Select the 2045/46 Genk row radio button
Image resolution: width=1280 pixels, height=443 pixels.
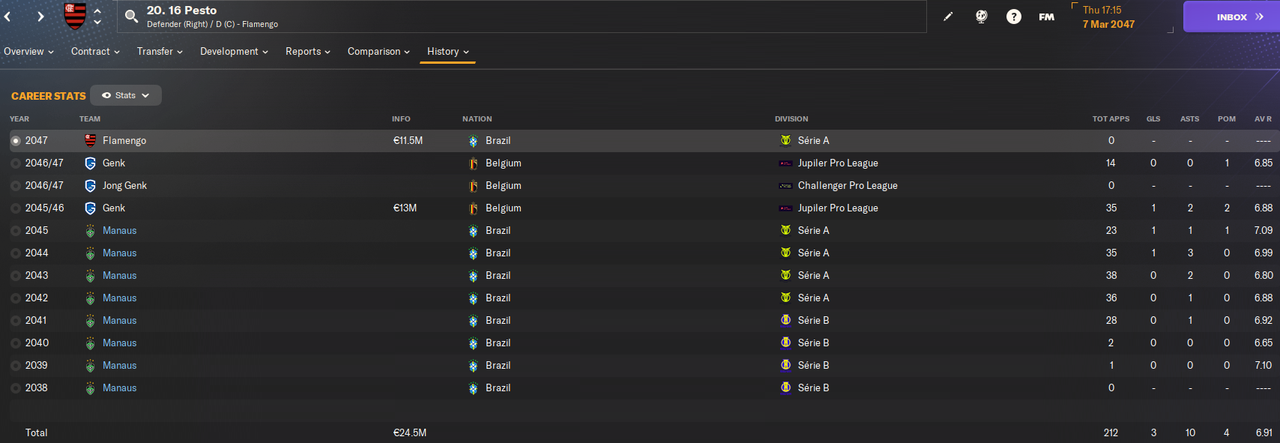click(x=15, y=208)
